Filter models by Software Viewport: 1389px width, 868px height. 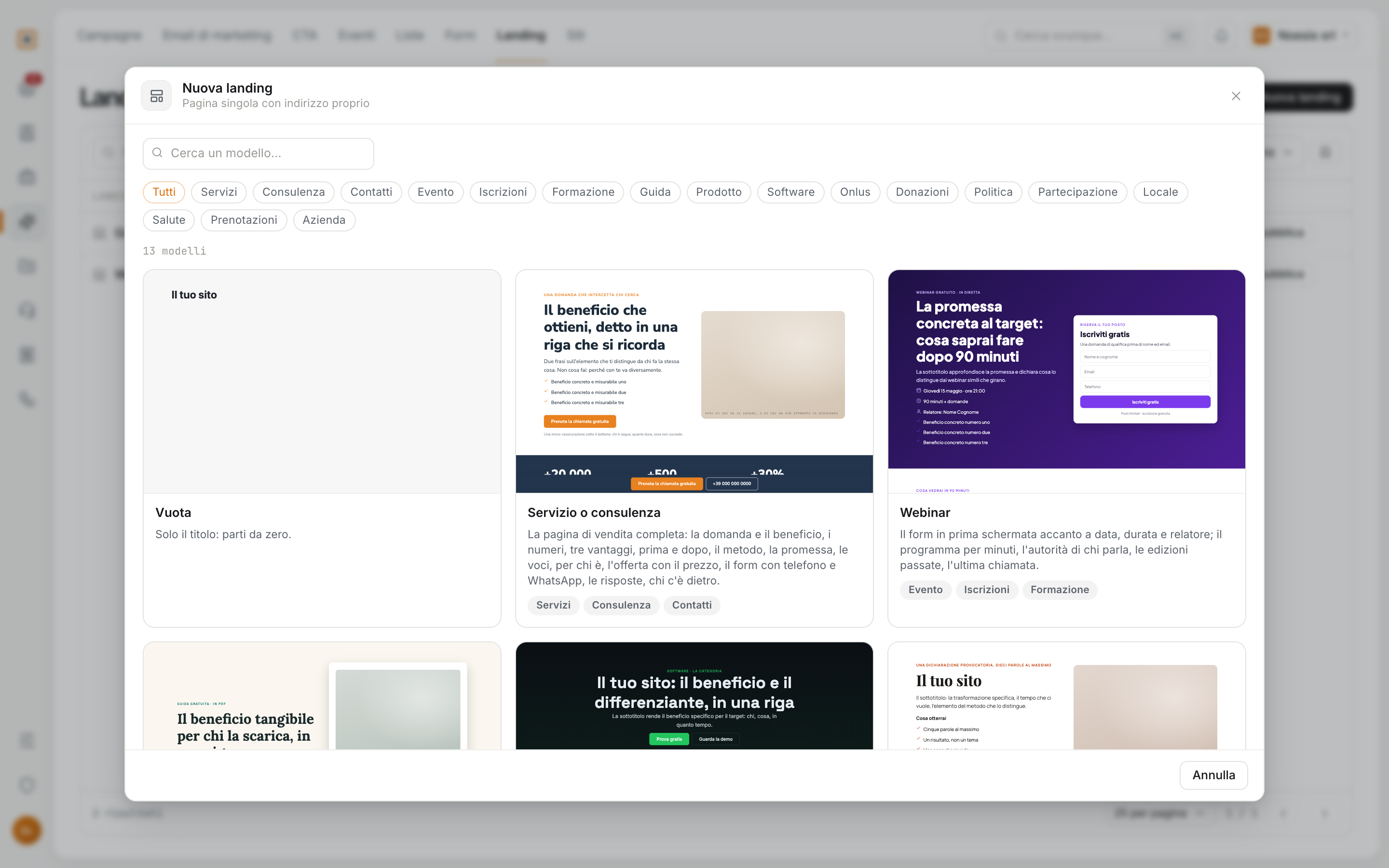pos(790,192)
